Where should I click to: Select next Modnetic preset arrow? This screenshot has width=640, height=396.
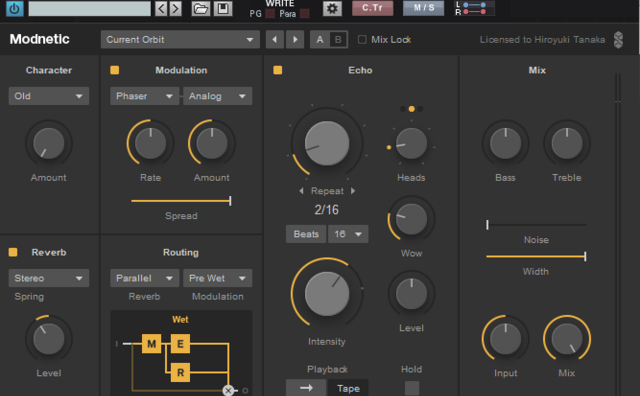tap(295, 40)
